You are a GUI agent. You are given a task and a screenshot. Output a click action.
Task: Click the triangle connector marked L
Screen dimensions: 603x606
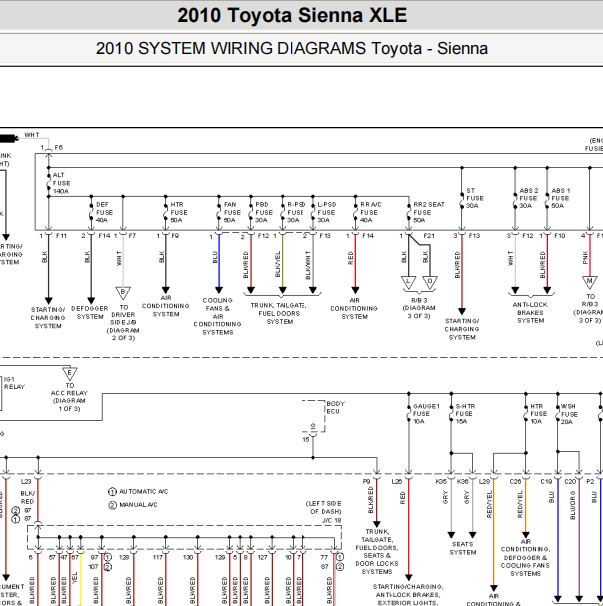coord(408,282)
